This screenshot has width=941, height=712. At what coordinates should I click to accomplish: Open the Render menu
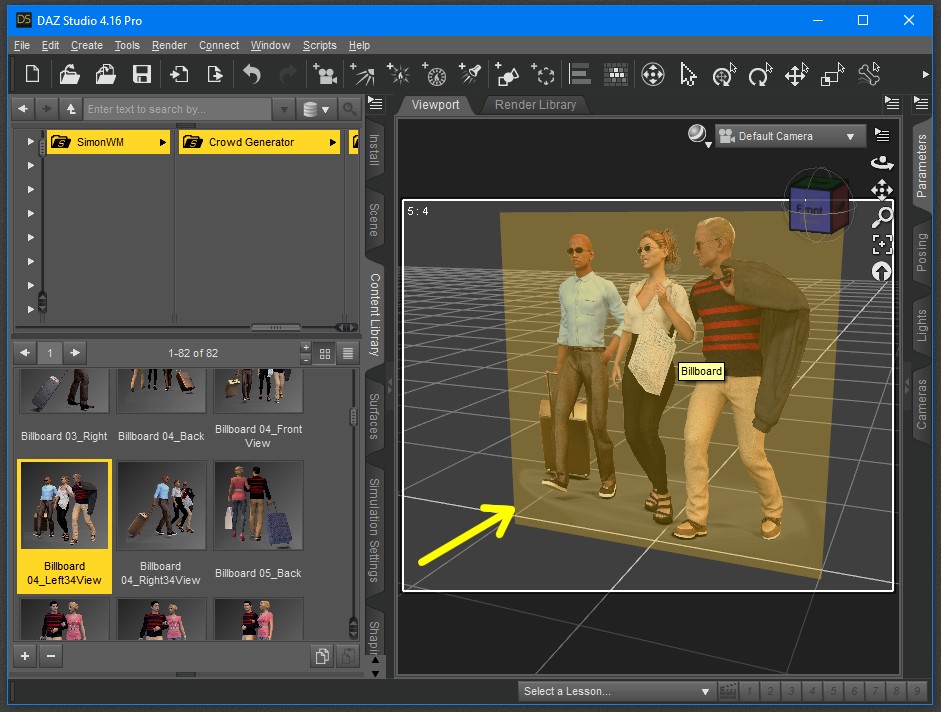click(x=169, y=45)
